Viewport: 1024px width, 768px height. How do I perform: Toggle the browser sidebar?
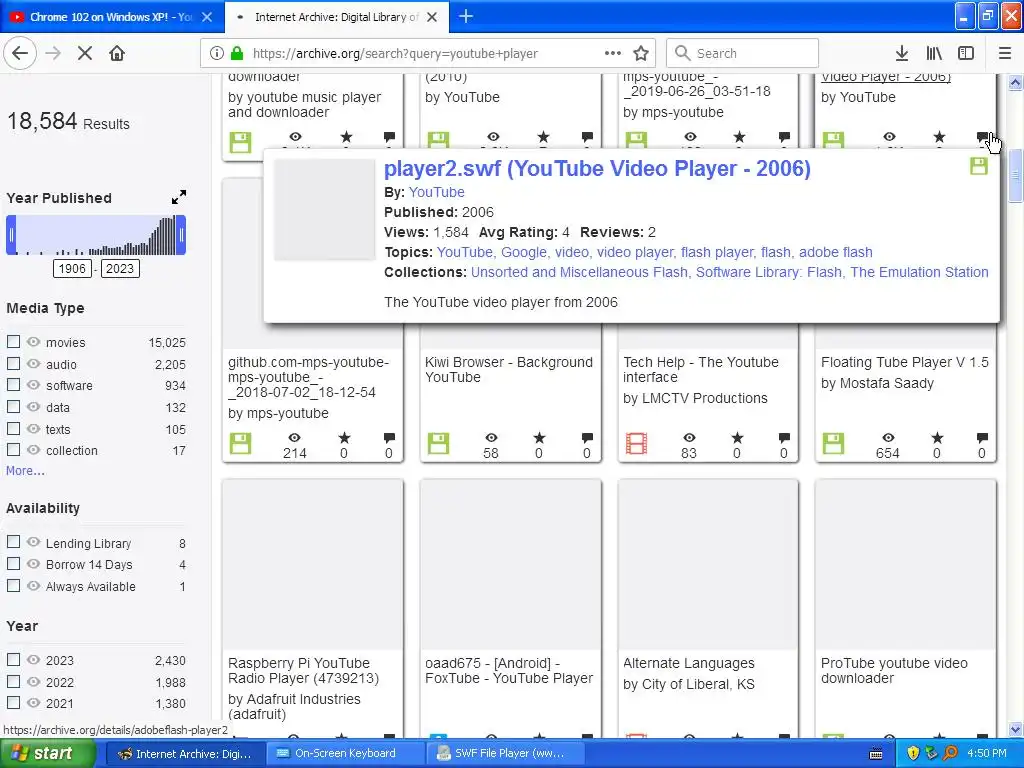(966, 53)
